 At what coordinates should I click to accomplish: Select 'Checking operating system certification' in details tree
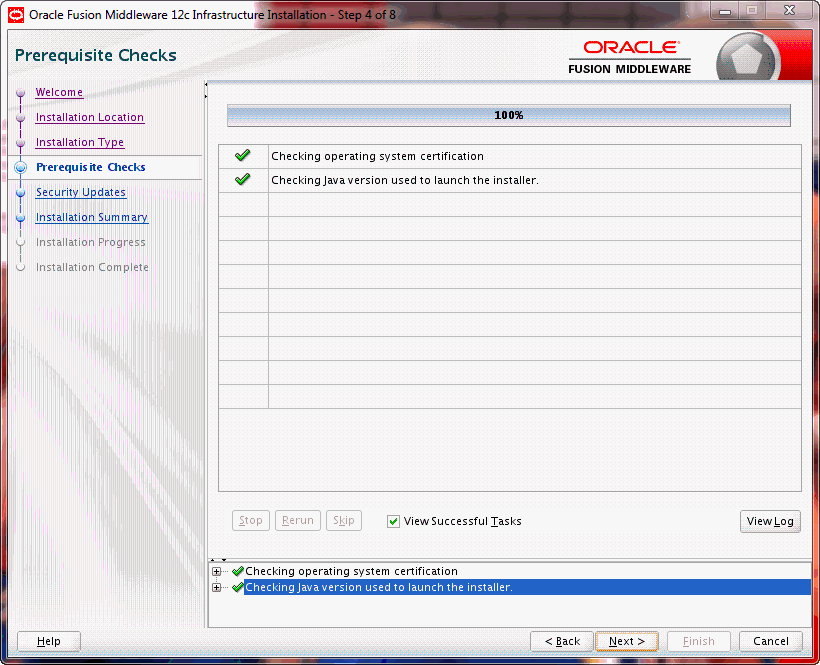(x=351, y=571)
